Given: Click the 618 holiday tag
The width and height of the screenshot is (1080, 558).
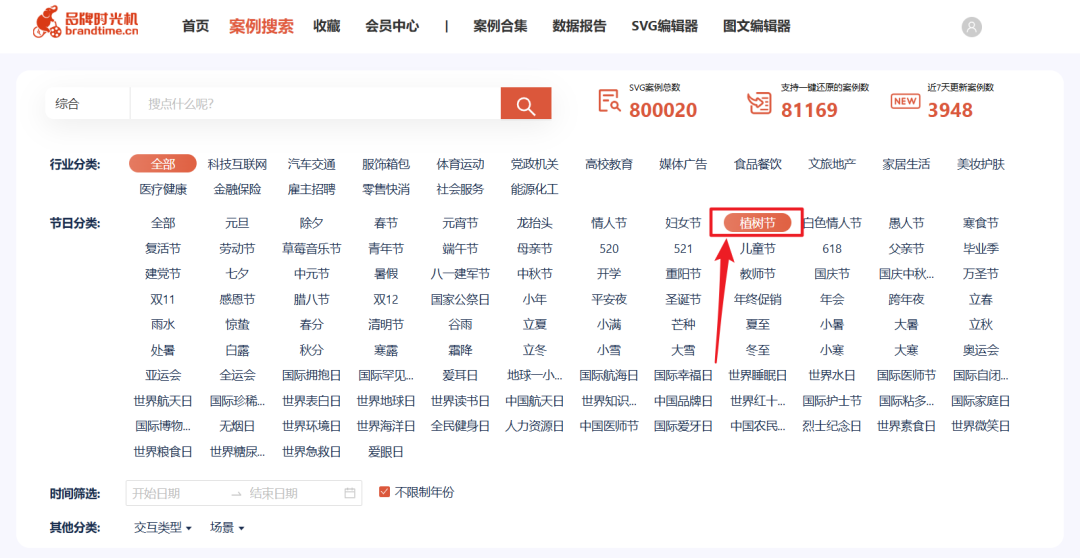Looking at the screenshot, I should click(x=832, y=249).
